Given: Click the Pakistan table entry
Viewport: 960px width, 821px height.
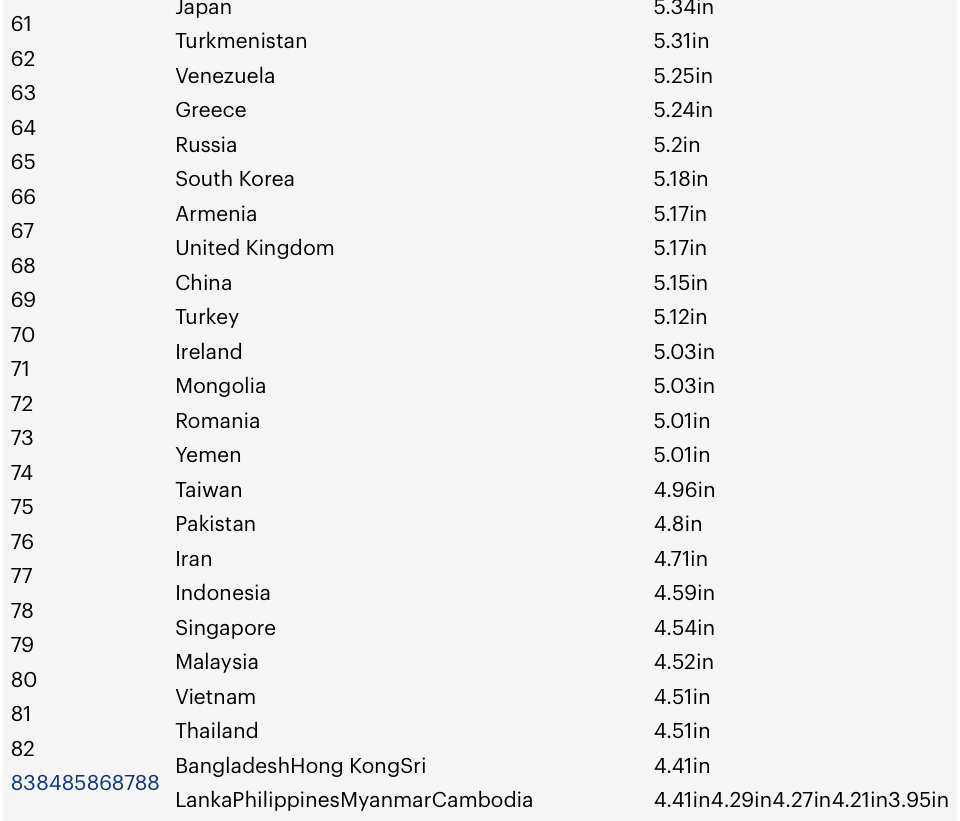Looking at the screenshot, I should tap(215, 524).
